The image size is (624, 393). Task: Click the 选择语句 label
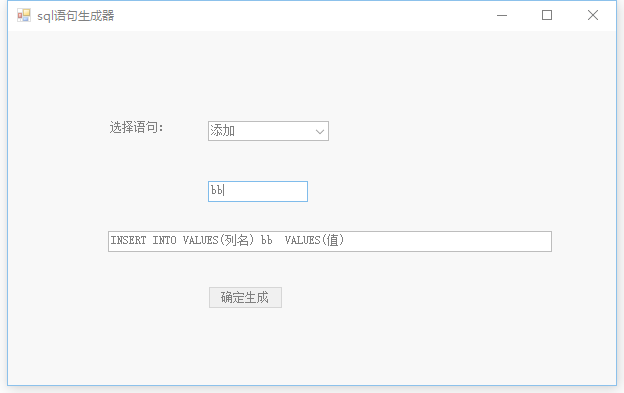pyautogui.click(x=136, y=127)
